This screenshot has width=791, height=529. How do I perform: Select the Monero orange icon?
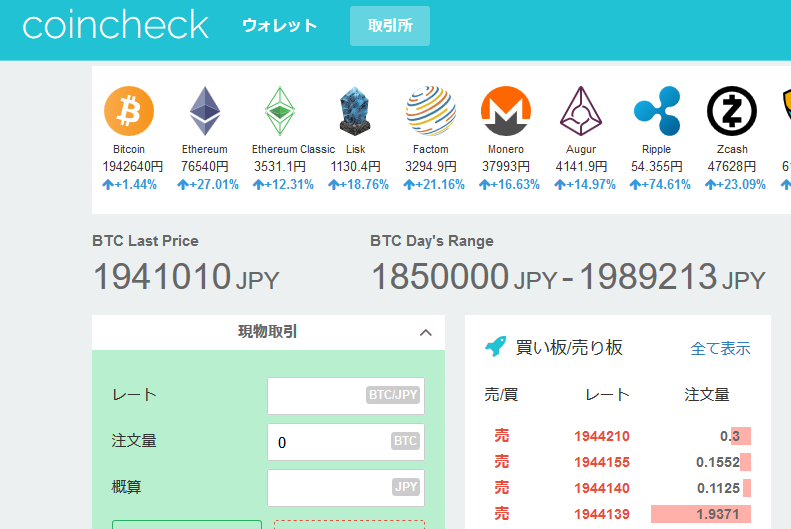pos(506,111)
